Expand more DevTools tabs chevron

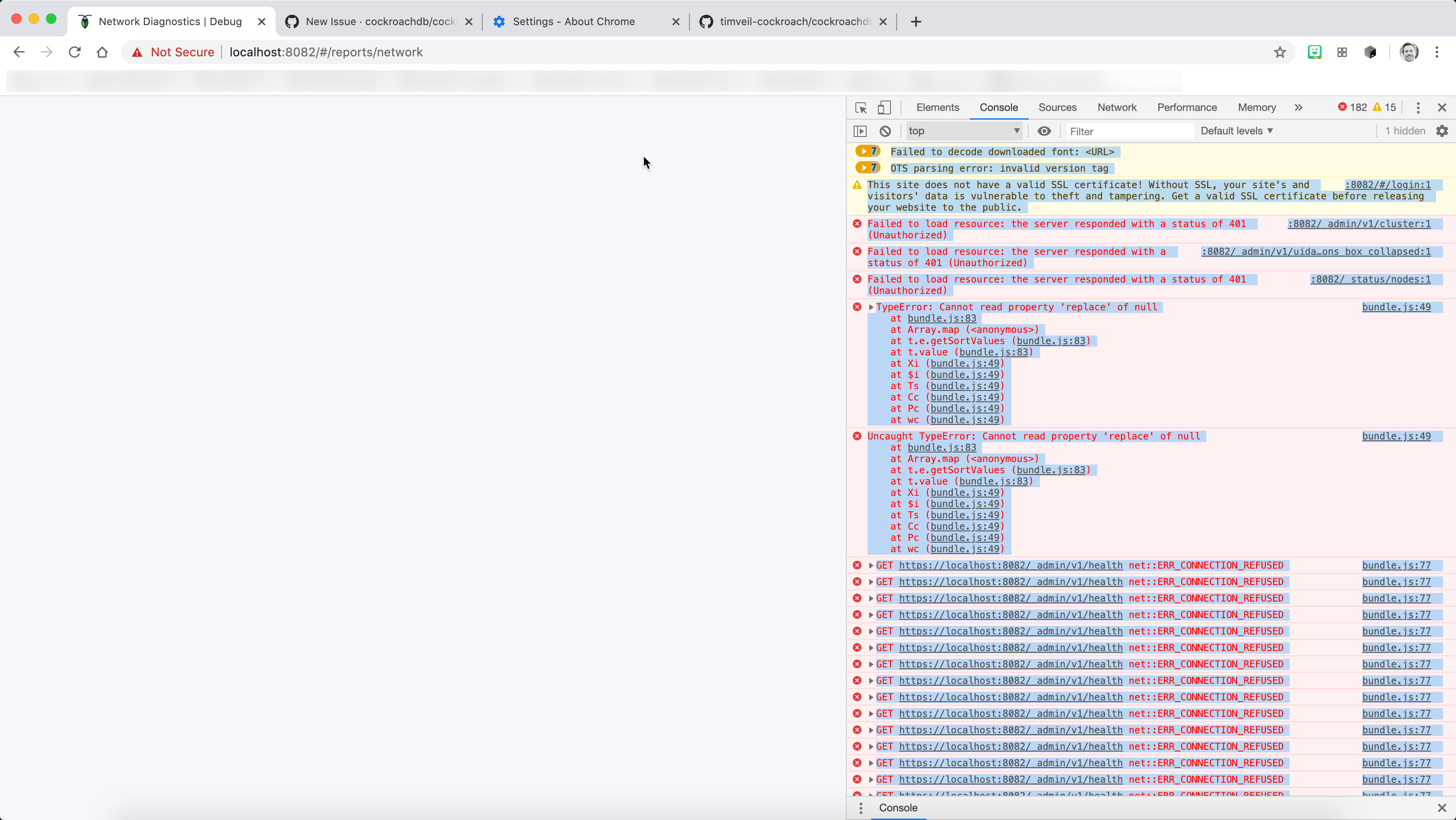tap(1298, 107)
